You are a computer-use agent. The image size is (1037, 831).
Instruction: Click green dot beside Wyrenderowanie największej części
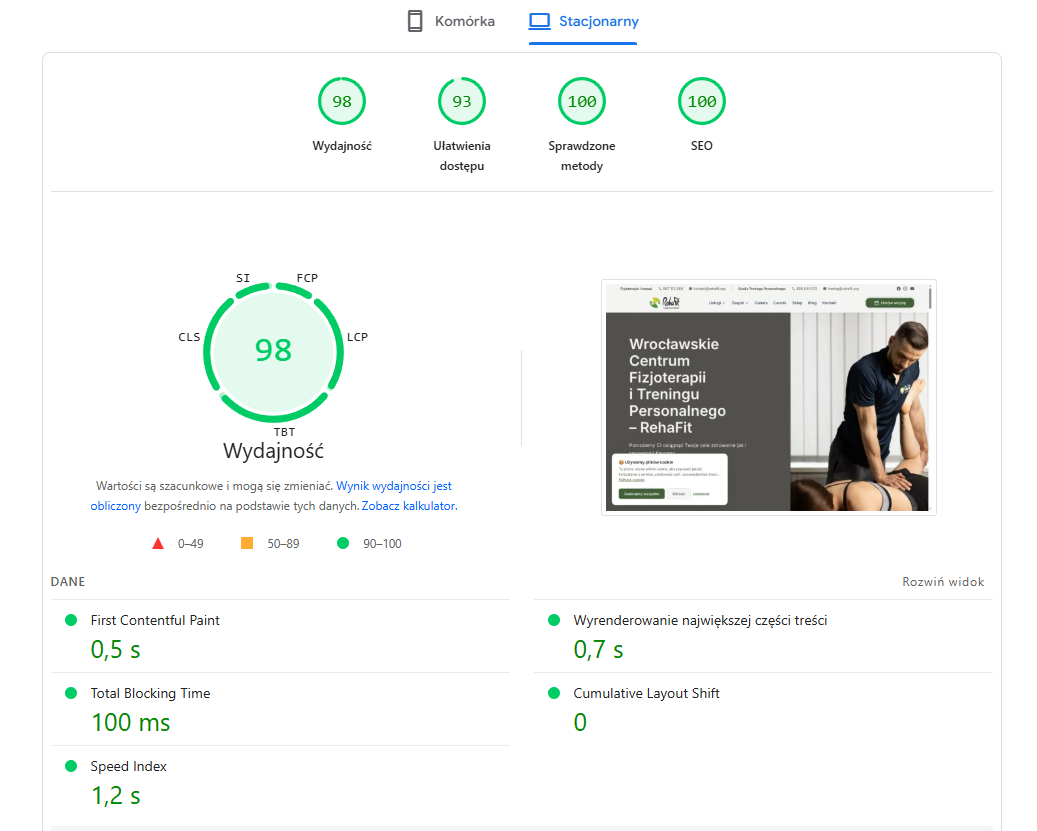(x=554, y=619)
